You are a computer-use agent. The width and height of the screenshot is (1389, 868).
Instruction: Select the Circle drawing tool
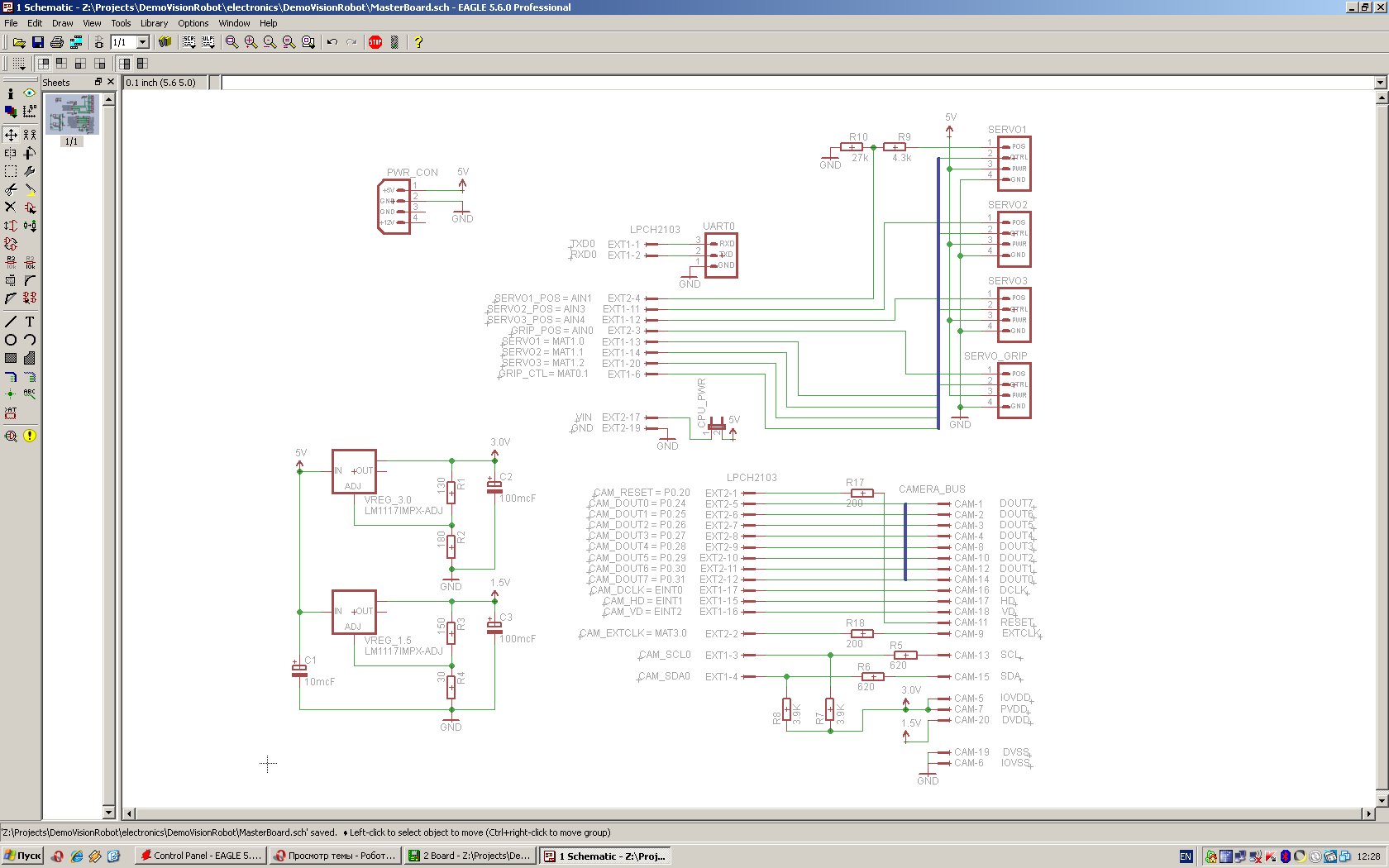tap(11, 340)
